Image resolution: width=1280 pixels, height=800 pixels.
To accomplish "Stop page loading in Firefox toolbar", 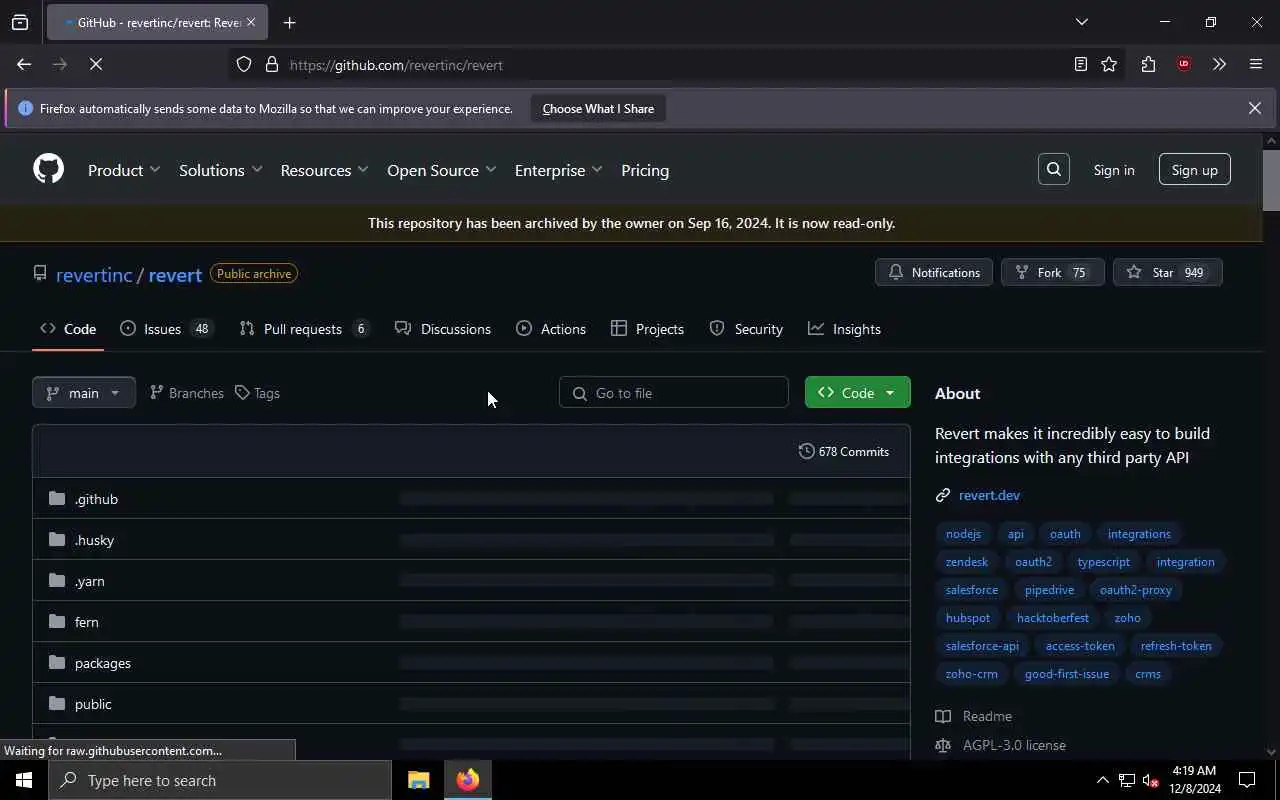I will pos(96,65).
